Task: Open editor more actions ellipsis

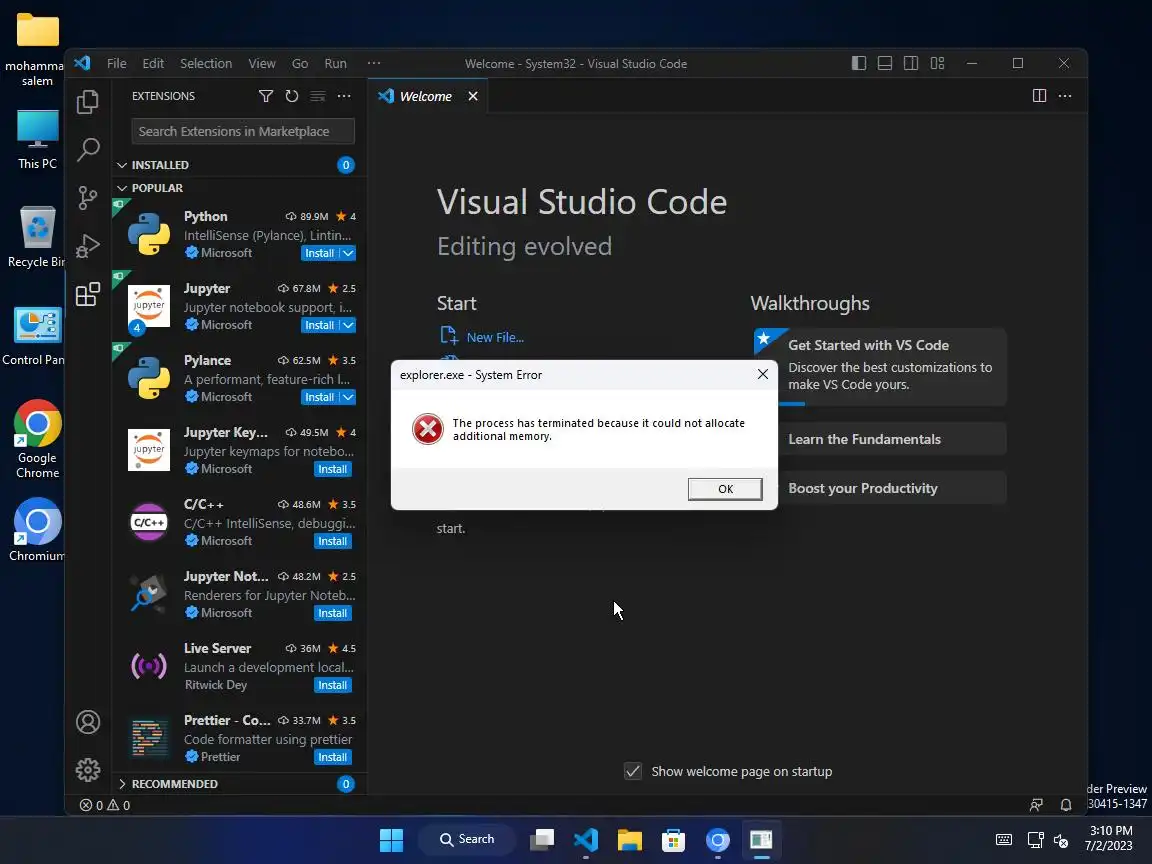Action: (1065, 96)
